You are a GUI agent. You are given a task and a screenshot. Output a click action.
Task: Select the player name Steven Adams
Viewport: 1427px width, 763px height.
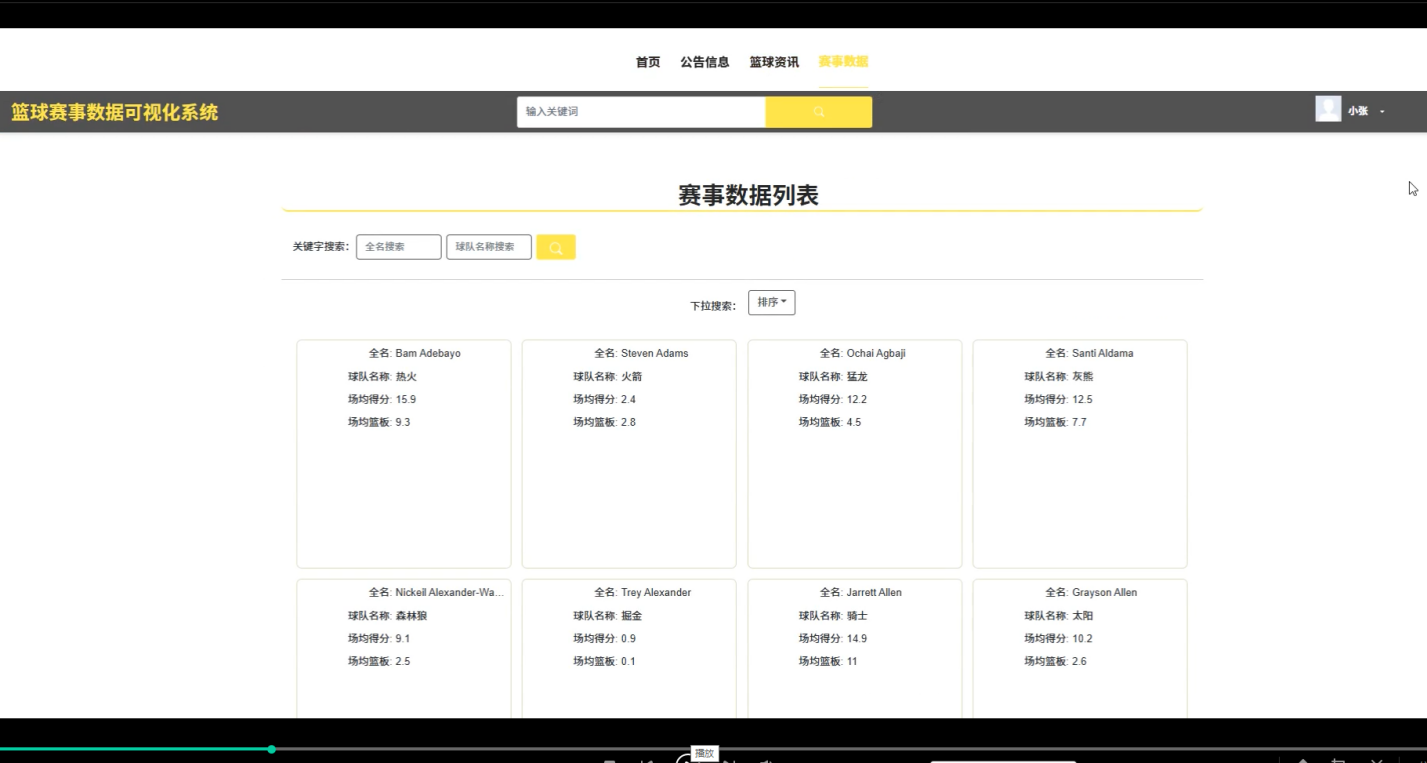655,354
